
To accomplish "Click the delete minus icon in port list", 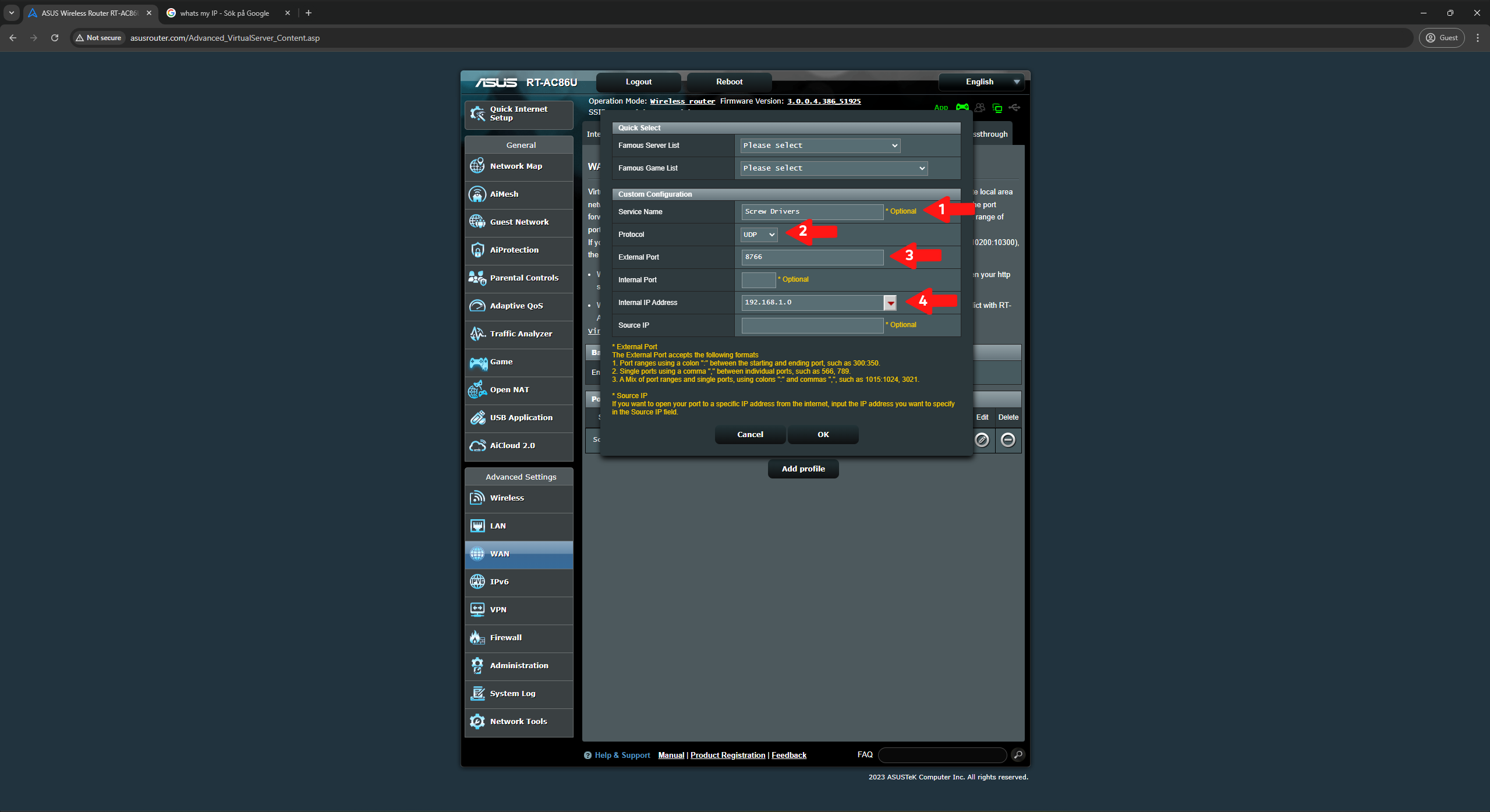I will pyautogui.click(x=1008, y=439).
